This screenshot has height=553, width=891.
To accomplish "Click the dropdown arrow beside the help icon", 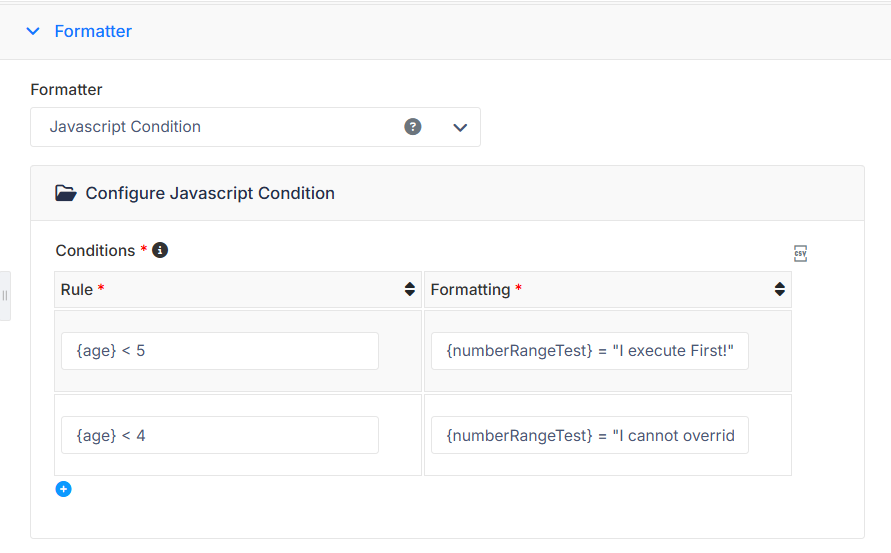I will tap(460, 127).
